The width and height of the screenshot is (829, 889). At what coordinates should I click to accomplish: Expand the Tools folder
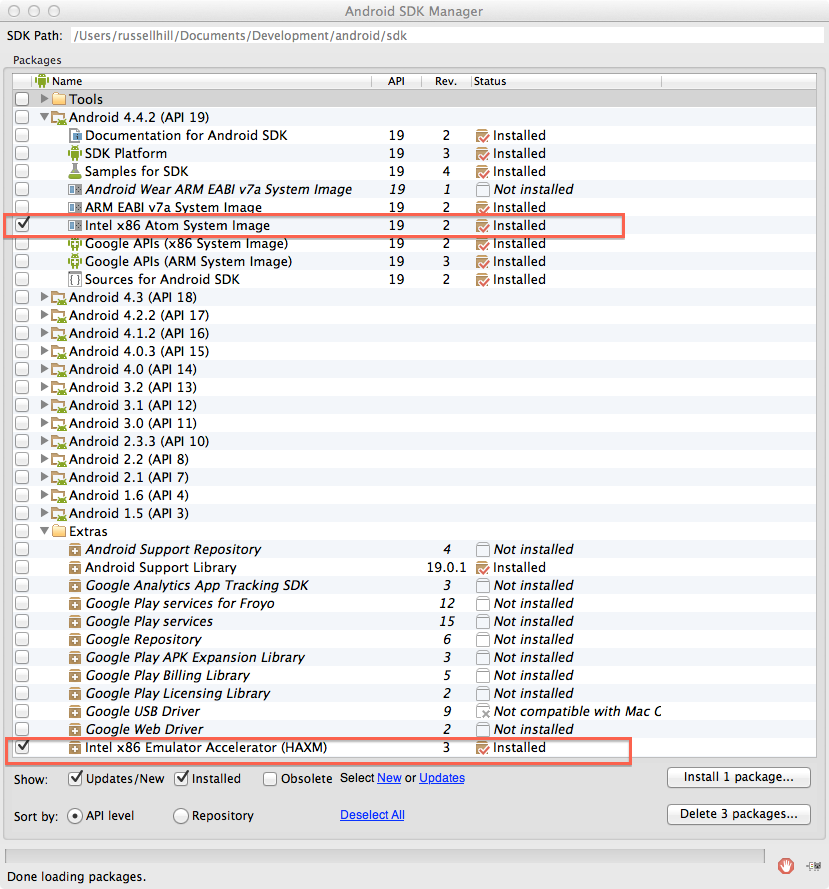point(44,99)
